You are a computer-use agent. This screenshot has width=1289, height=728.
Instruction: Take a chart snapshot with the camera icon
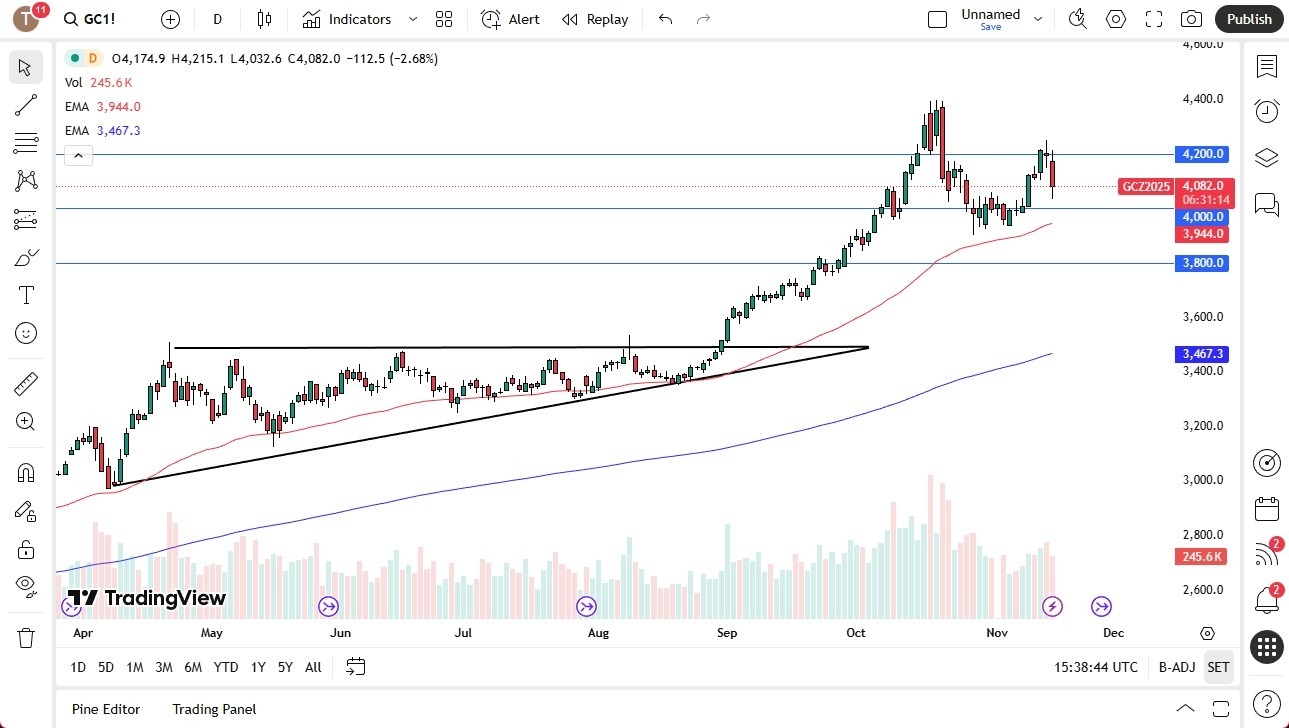pyautogui.click(x=1191, y=19)
